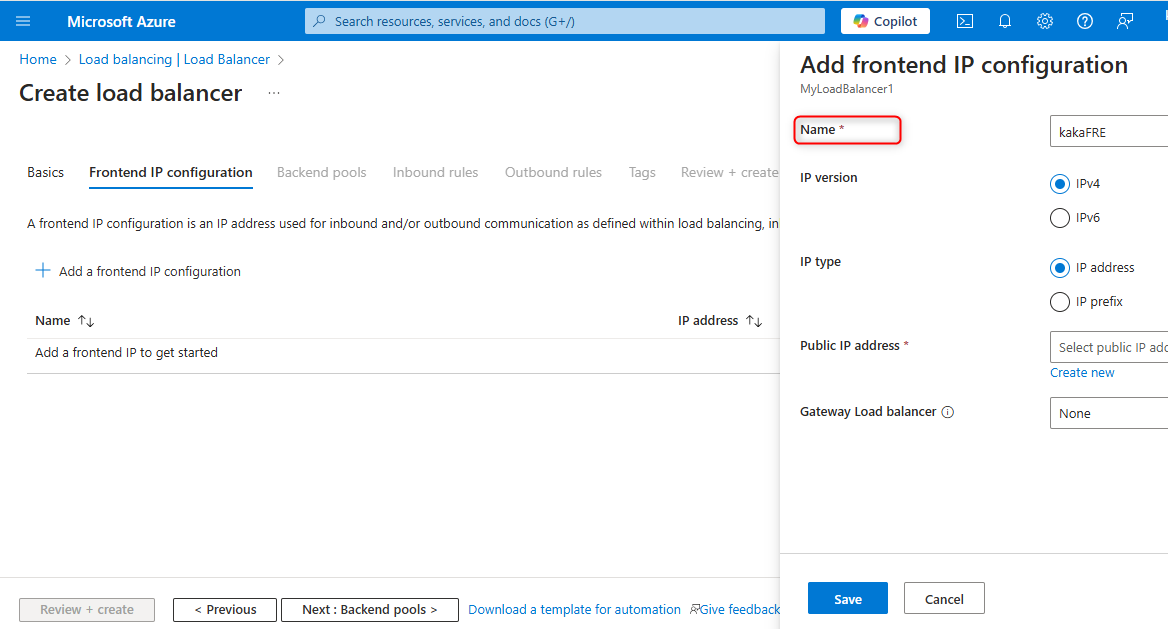Image resolution: width=1168 pixels, height=629 pixels.
Task: Open the Public IP address dropdown
Action: tap(1108, 347)
